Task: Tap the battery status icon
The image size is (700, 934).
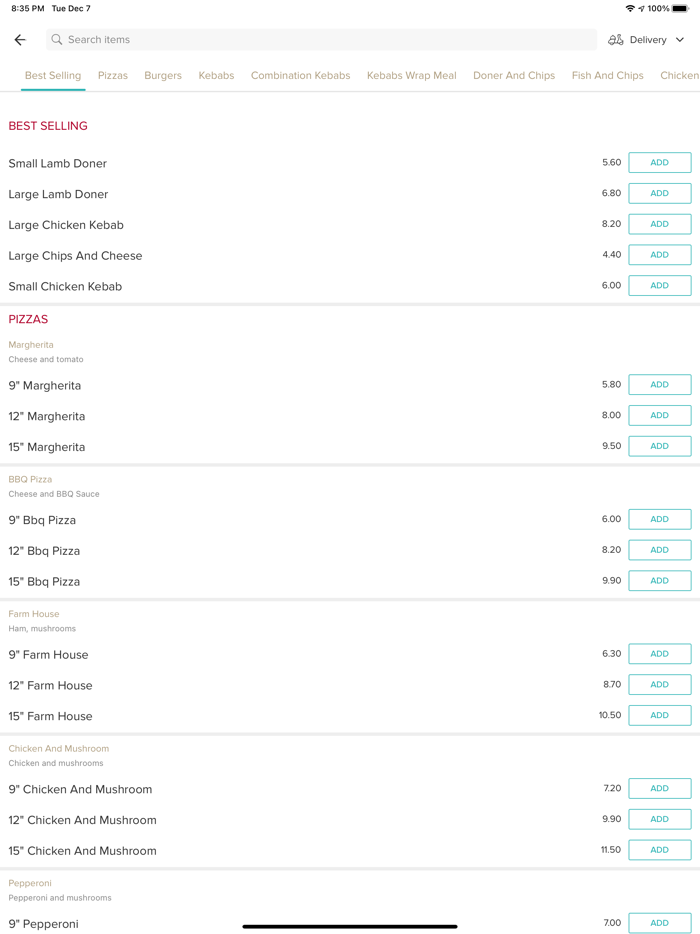Action: coord(680,9)
